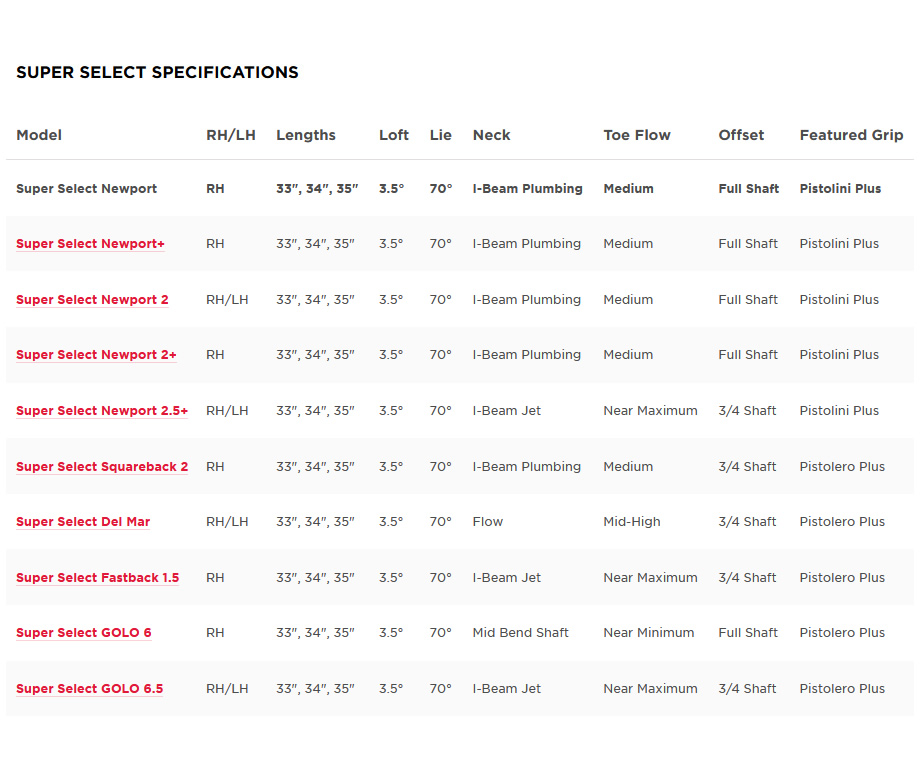This screenshot has height=761, width=920.
Task: Click the Super Select Specifications heading
Action: click(157, 72)
